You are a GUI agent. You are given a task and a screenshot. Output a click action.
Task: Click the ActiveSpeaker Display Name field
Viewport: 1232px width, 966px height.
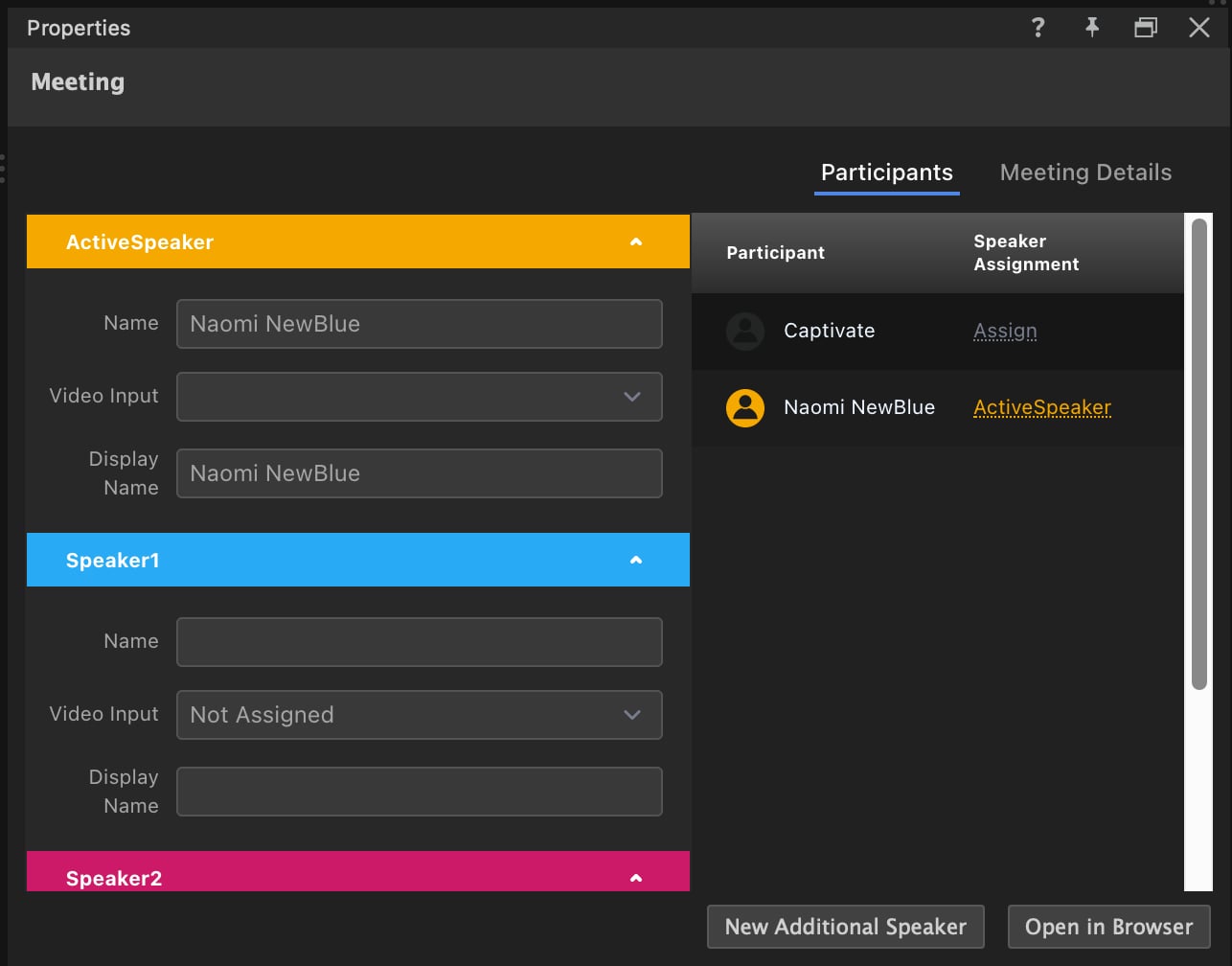tap(420, 473)
